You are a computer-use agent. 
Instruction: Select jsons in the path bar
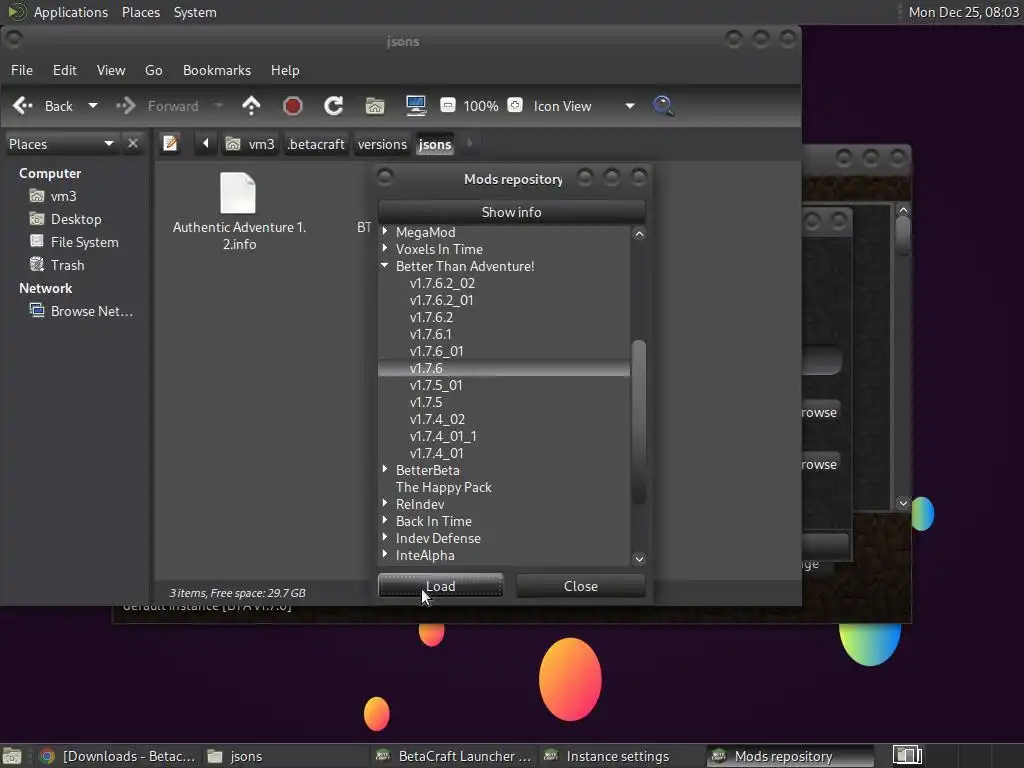pos(435,144)
